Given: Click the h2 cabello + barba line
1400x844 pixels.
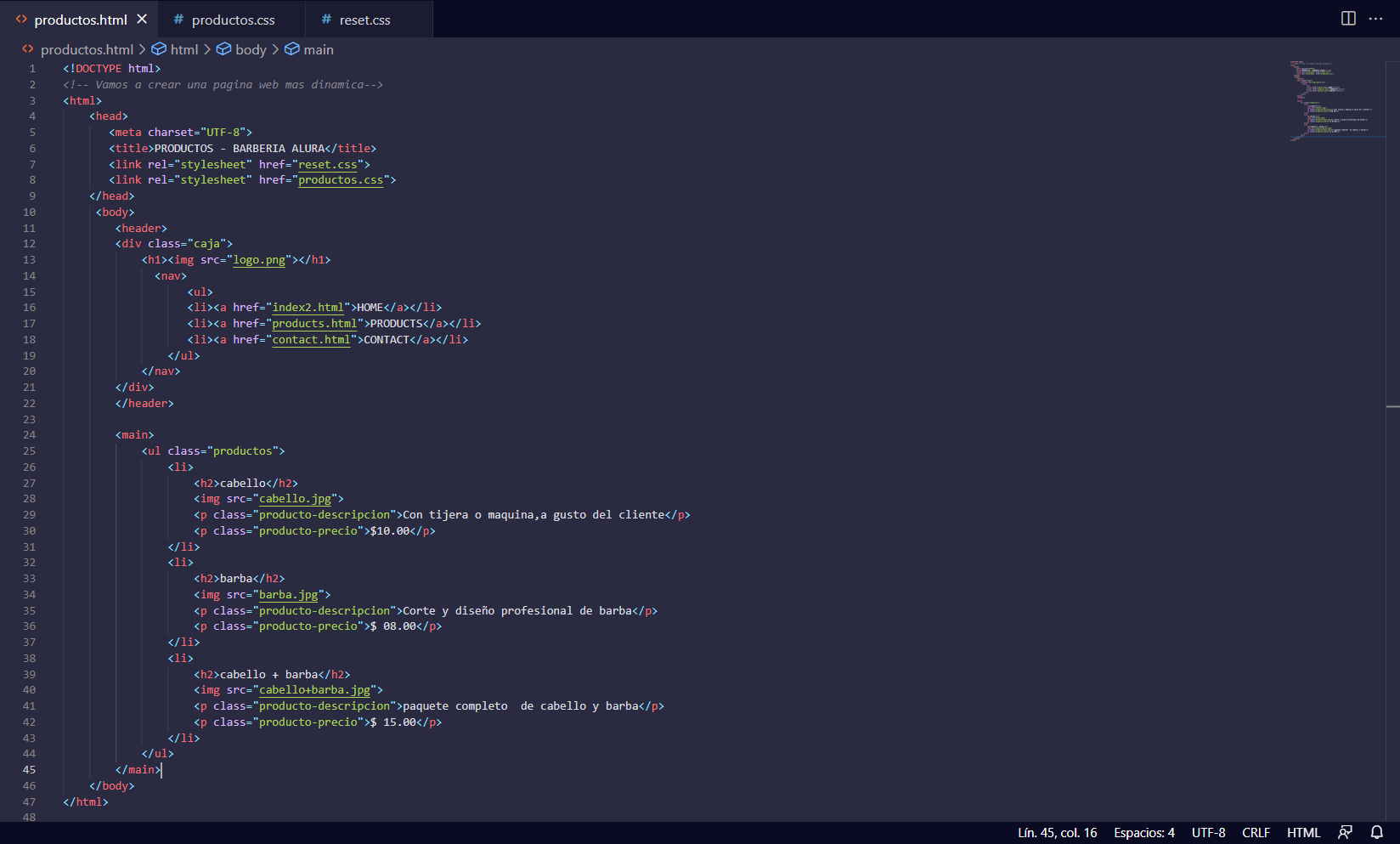Looking at the screenshot, I should click(x=272, y=675).
